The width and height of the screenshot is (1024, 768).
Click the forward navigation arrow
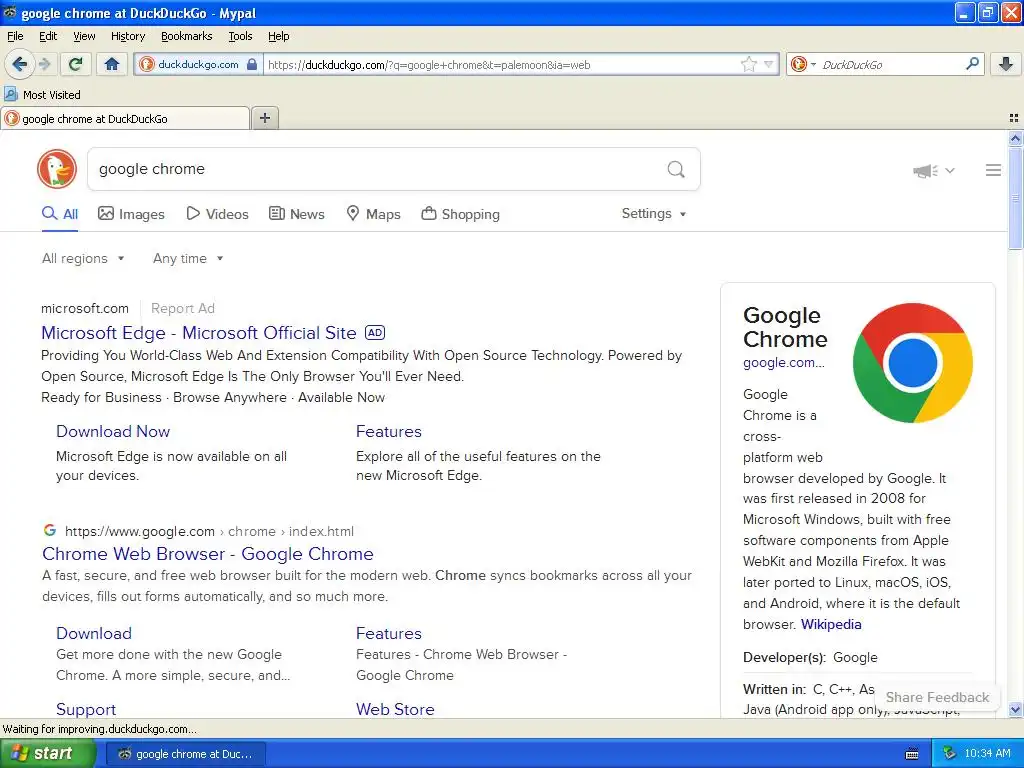click(x=45, y=64)
